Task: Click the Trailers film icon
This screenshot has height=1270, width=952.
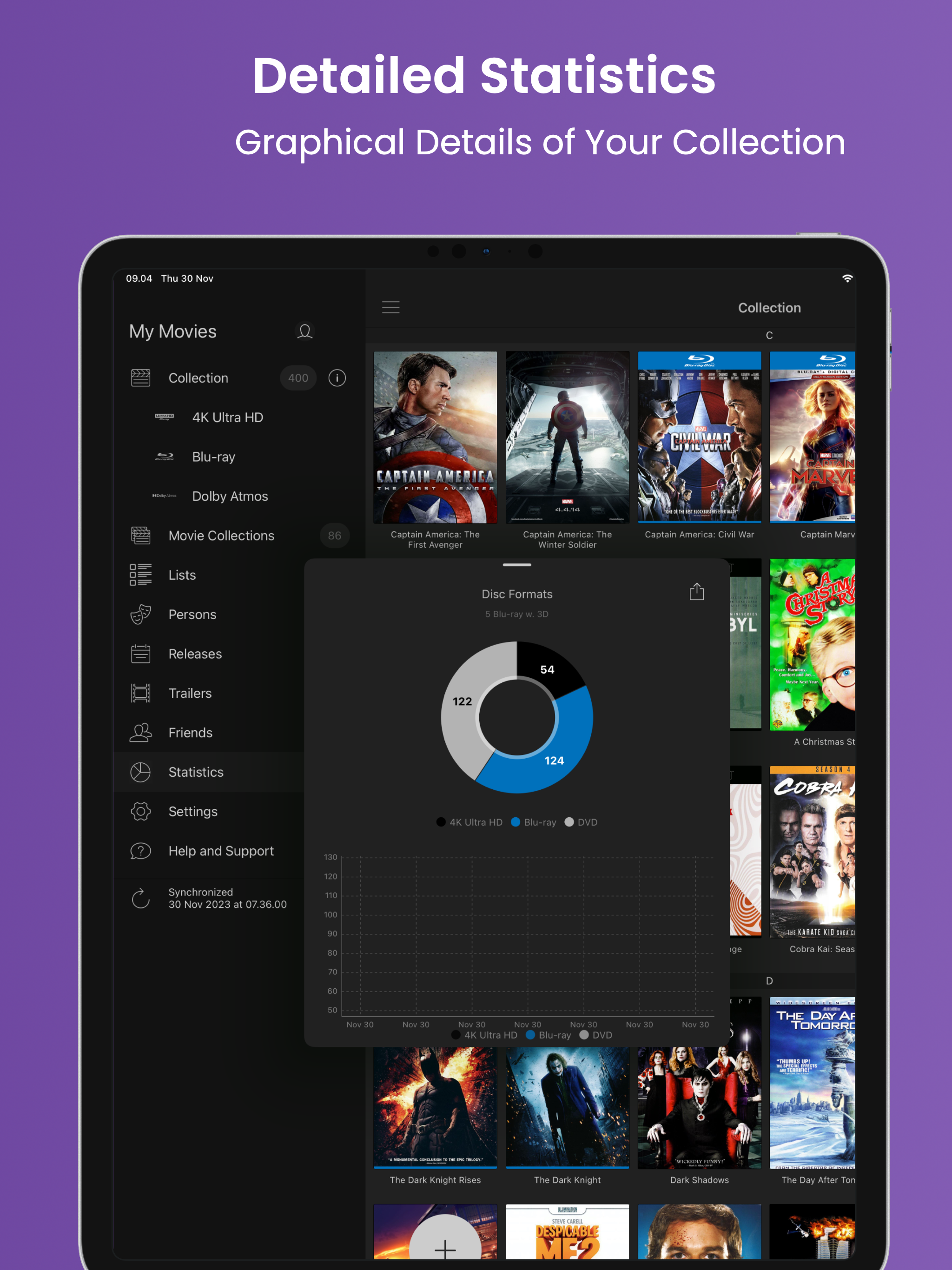Action: [x=141, y=693]
